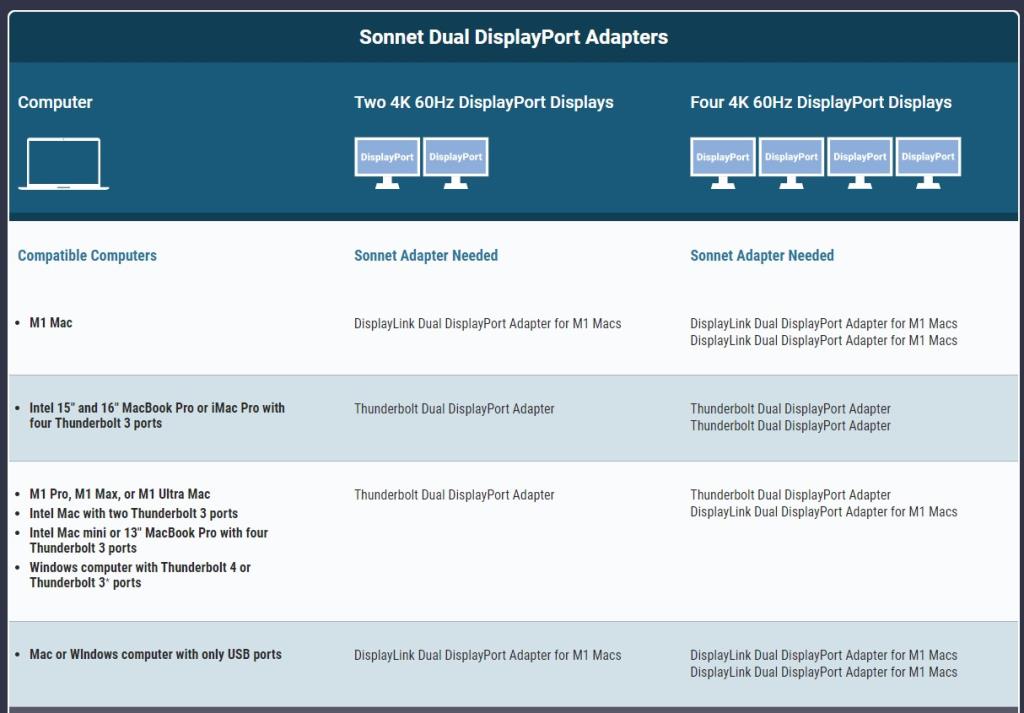Click the Two 4K 60Hz DisplayPort Displays heading
1024x713 pixels.
pos(484,102)
